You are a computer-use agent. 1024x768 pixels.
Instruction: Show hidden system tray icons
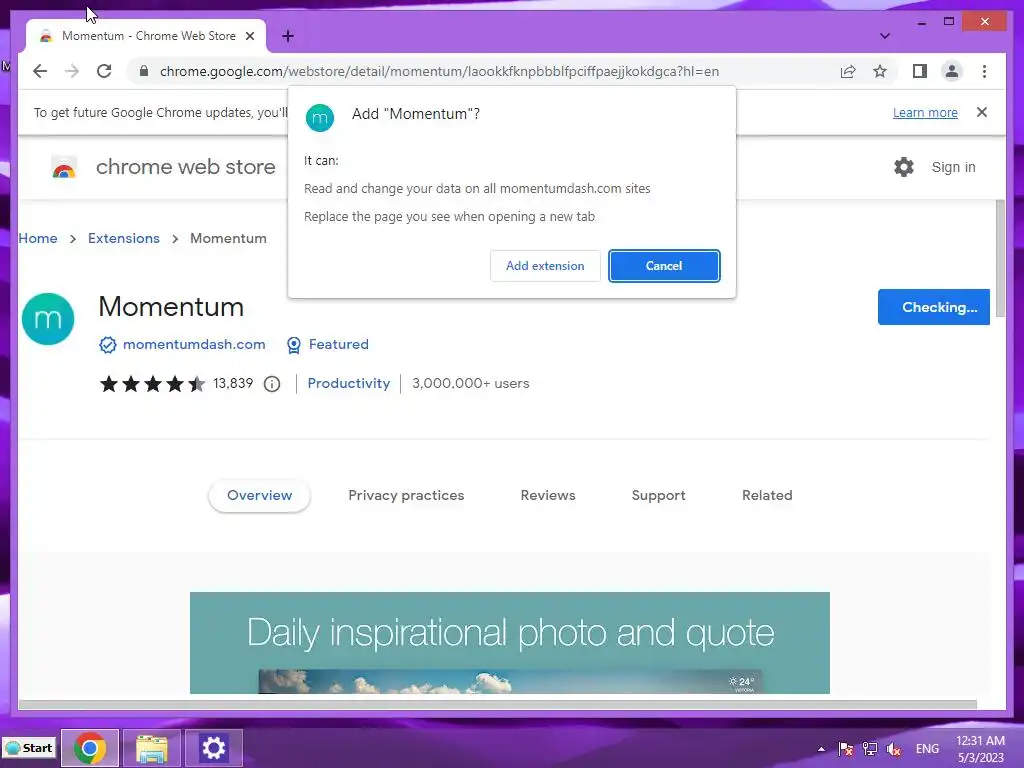[821, 749]
